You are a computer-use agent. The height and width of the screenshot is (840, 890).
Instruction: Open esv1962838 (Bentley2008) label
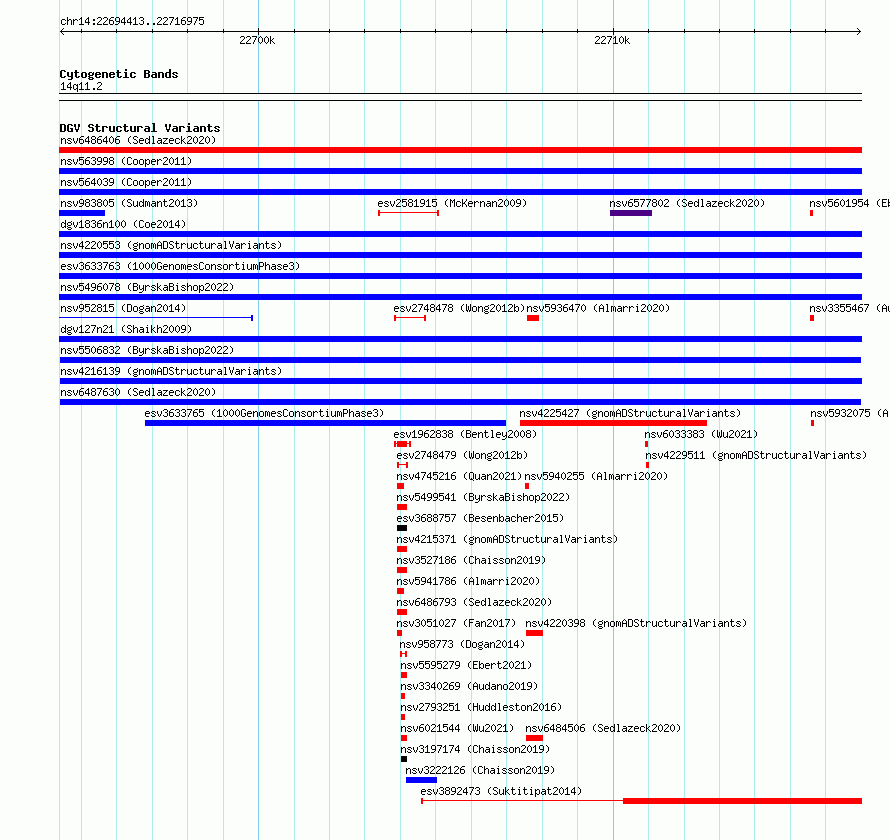coord(465,434)
